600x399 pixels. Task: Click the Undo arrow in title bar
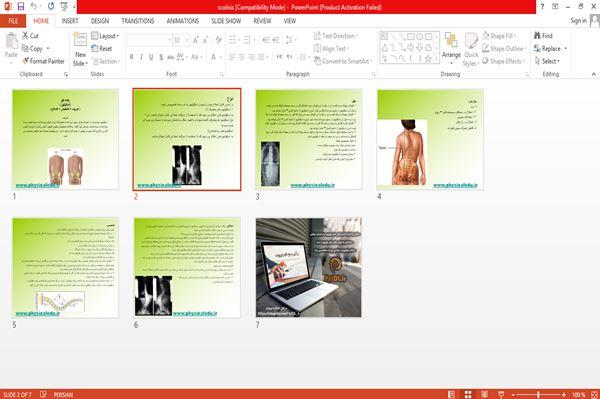[34, 7]
